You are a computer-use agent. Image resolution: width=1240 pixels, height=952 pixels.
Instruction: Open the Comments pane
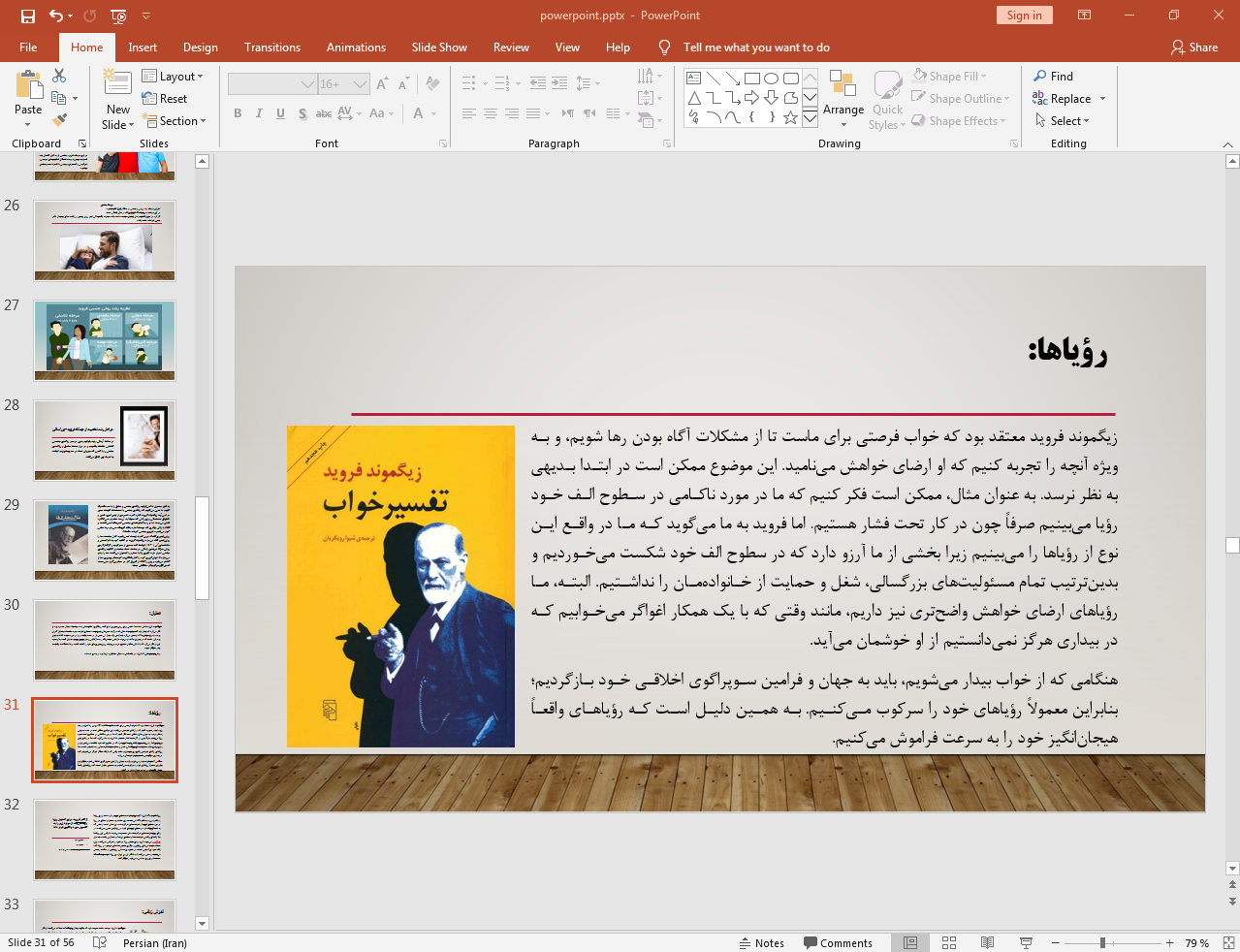point(838,942)
